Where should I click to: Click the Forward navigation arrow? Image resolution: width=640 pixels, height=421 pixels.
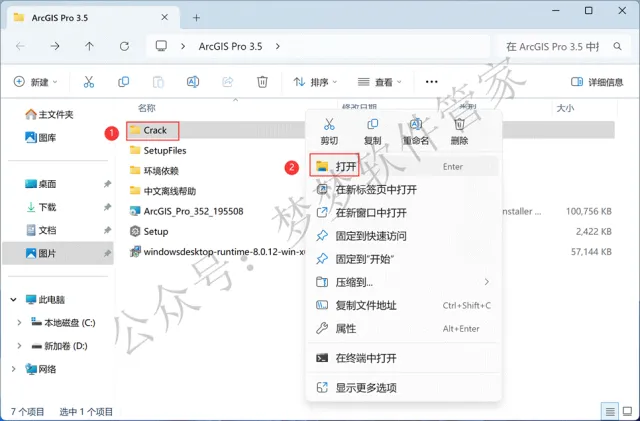click(x=55, y=46)
